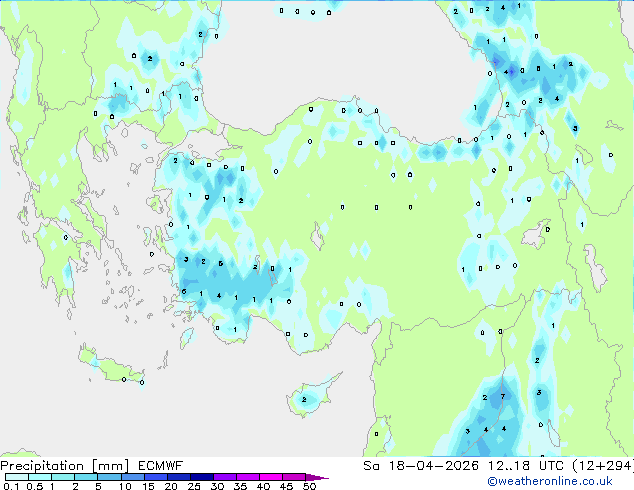The width and height of the screenshot is (634, 490).
Task: Click the '0.1' legend label
Action: pos(11,486)
